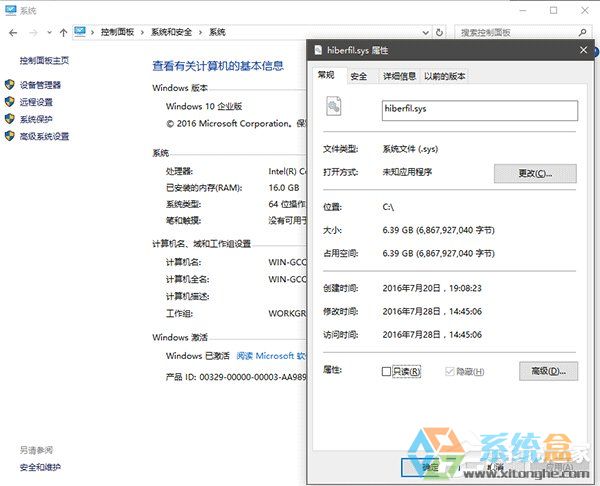The width and height of the screenshot is (600, 486).
Task: Switch to the 常规 tab
Action: (x=329, y=75)
